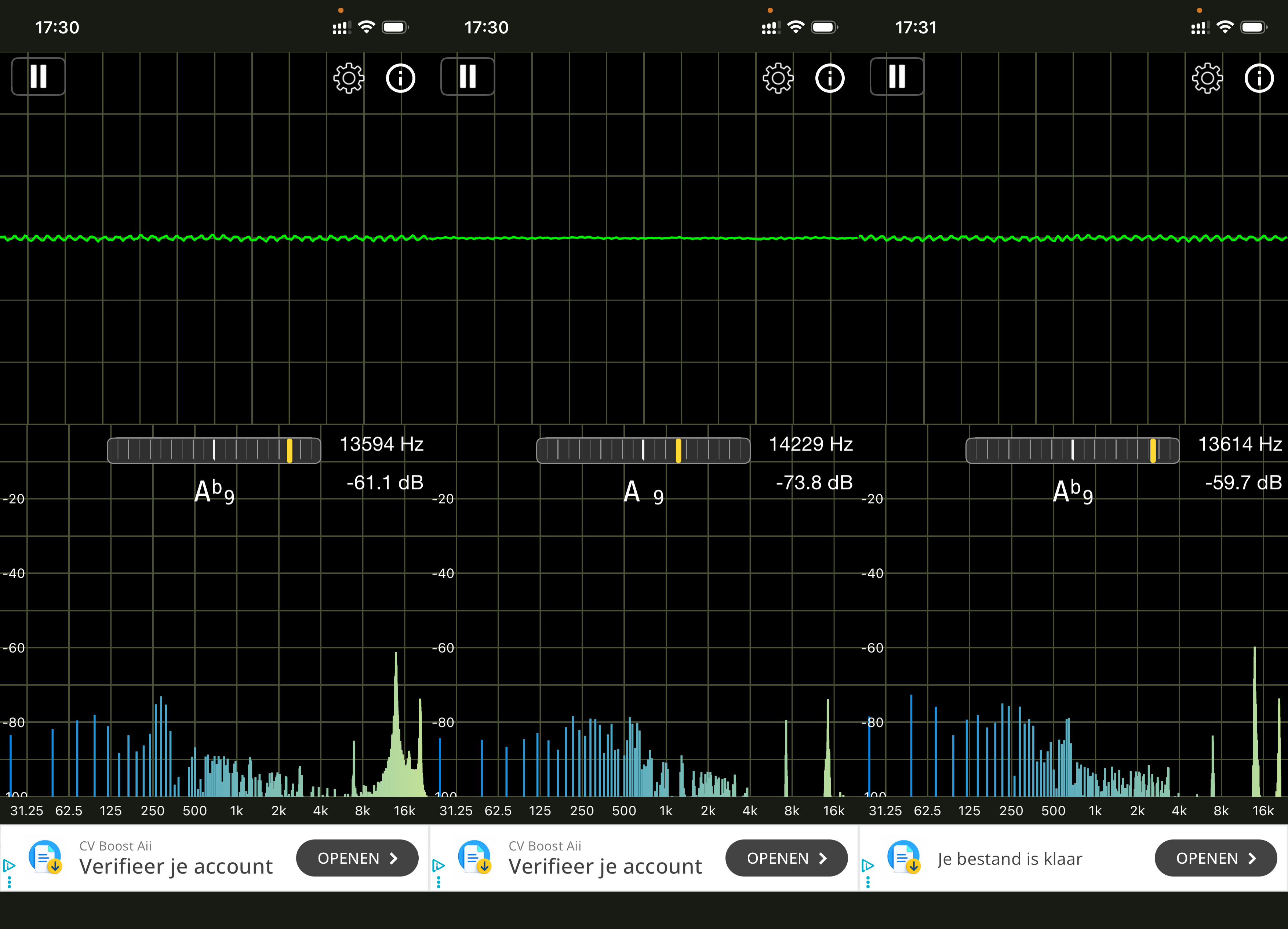Pause the analyzer in the 13614 Hz screen
The height and width of the screenshot is (929, 1288).
[x=897, y=77]
